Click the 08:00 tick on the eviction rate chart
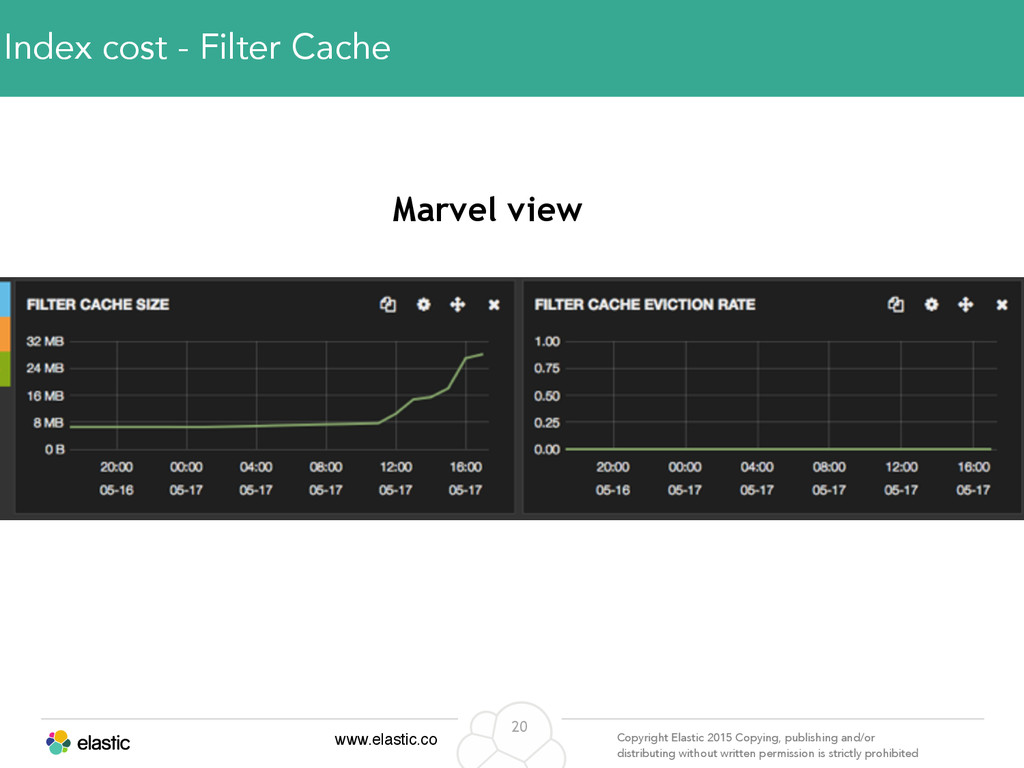Screen dimensions: 1024x768 [x=829, y=467]
